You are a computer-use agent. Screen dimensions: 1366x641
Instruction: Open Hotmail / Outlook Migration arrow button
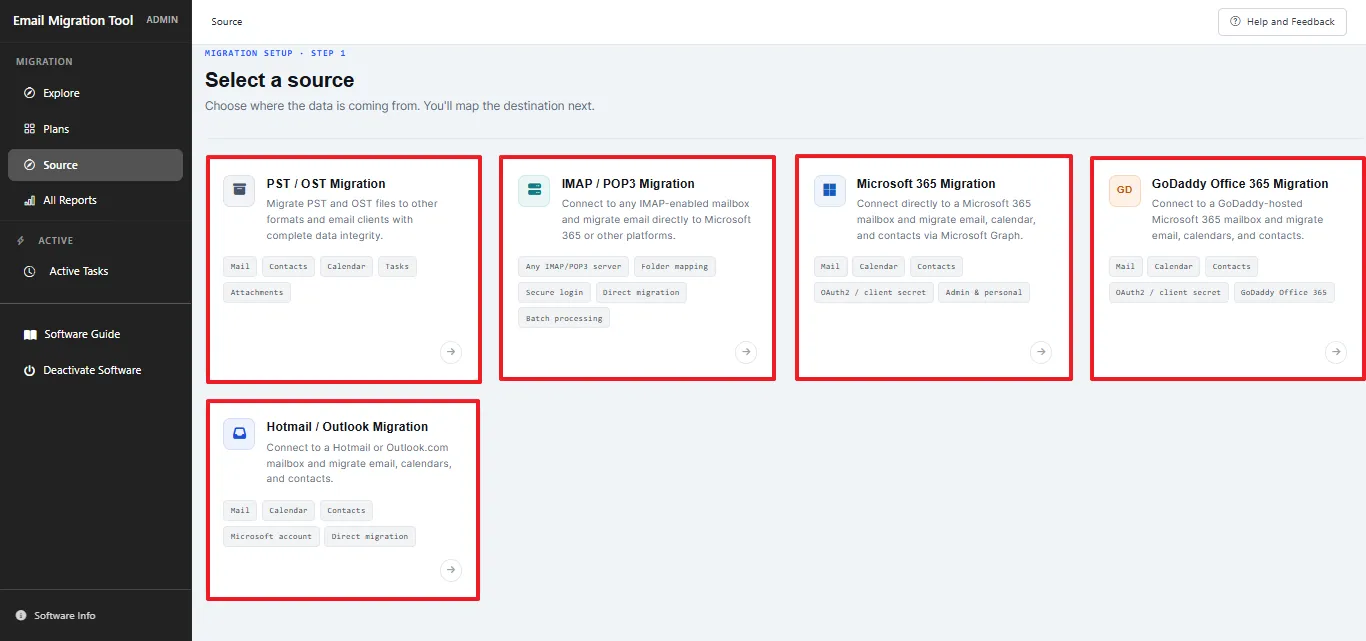pyautogui.click(x=451, y=570)
